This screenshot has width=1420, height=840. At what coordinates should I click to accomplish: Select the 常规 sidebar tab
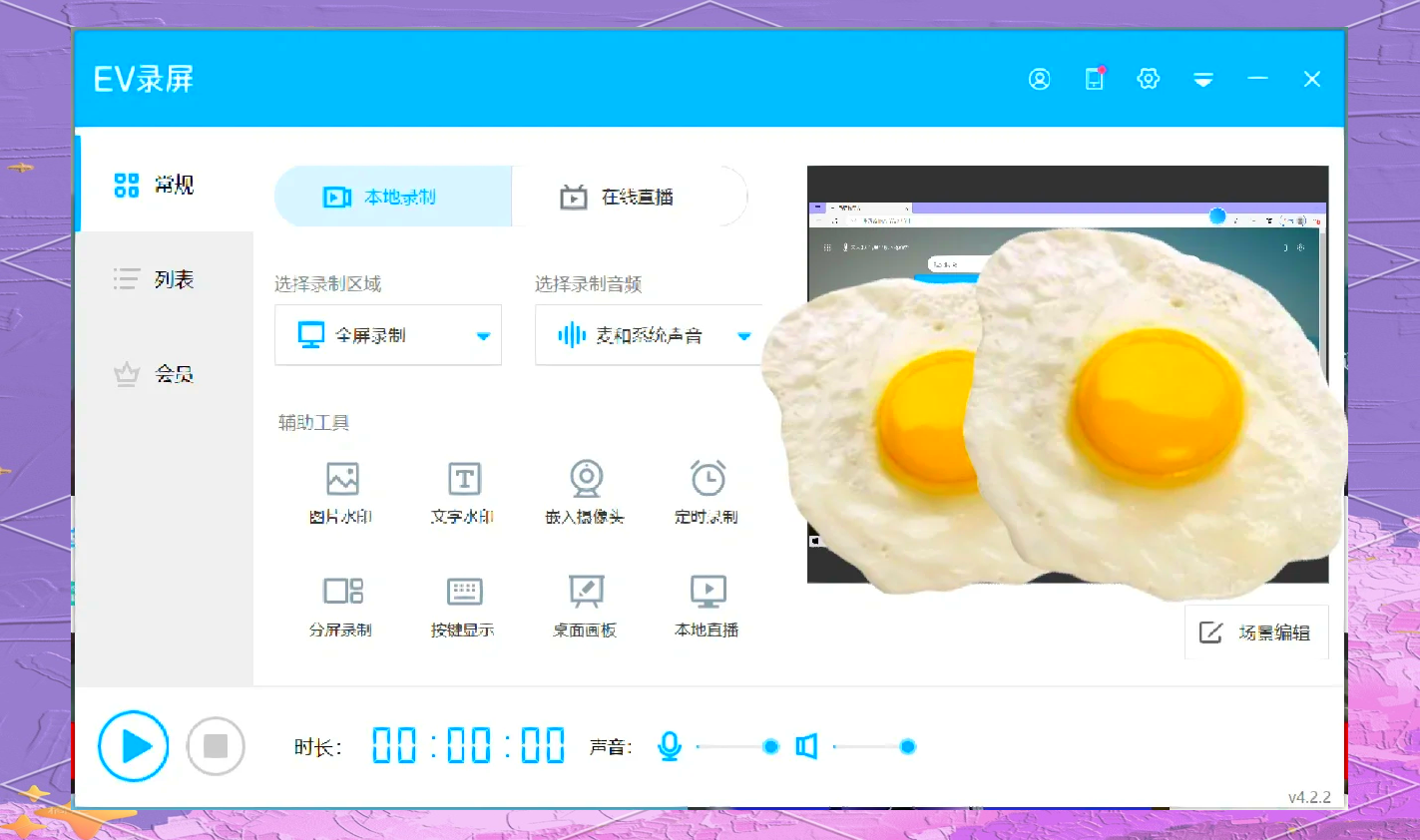[x=165, y=185]
